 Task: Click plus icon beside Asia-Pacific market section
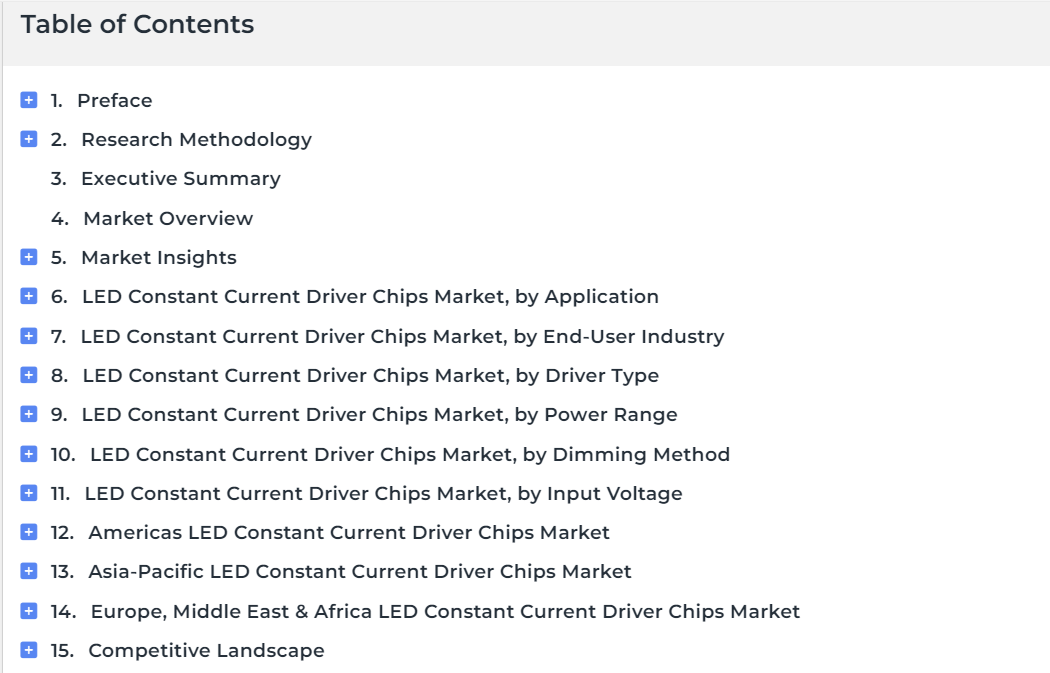tap(29, 570)
